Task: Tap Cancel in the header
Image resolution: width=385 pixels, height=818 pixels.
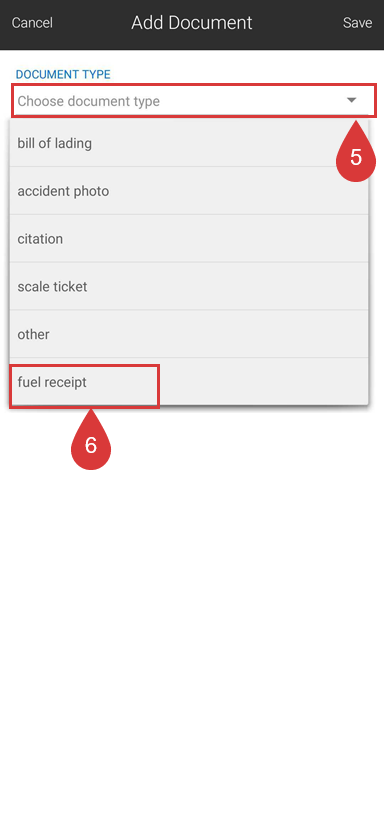Action: coord(32,23)
